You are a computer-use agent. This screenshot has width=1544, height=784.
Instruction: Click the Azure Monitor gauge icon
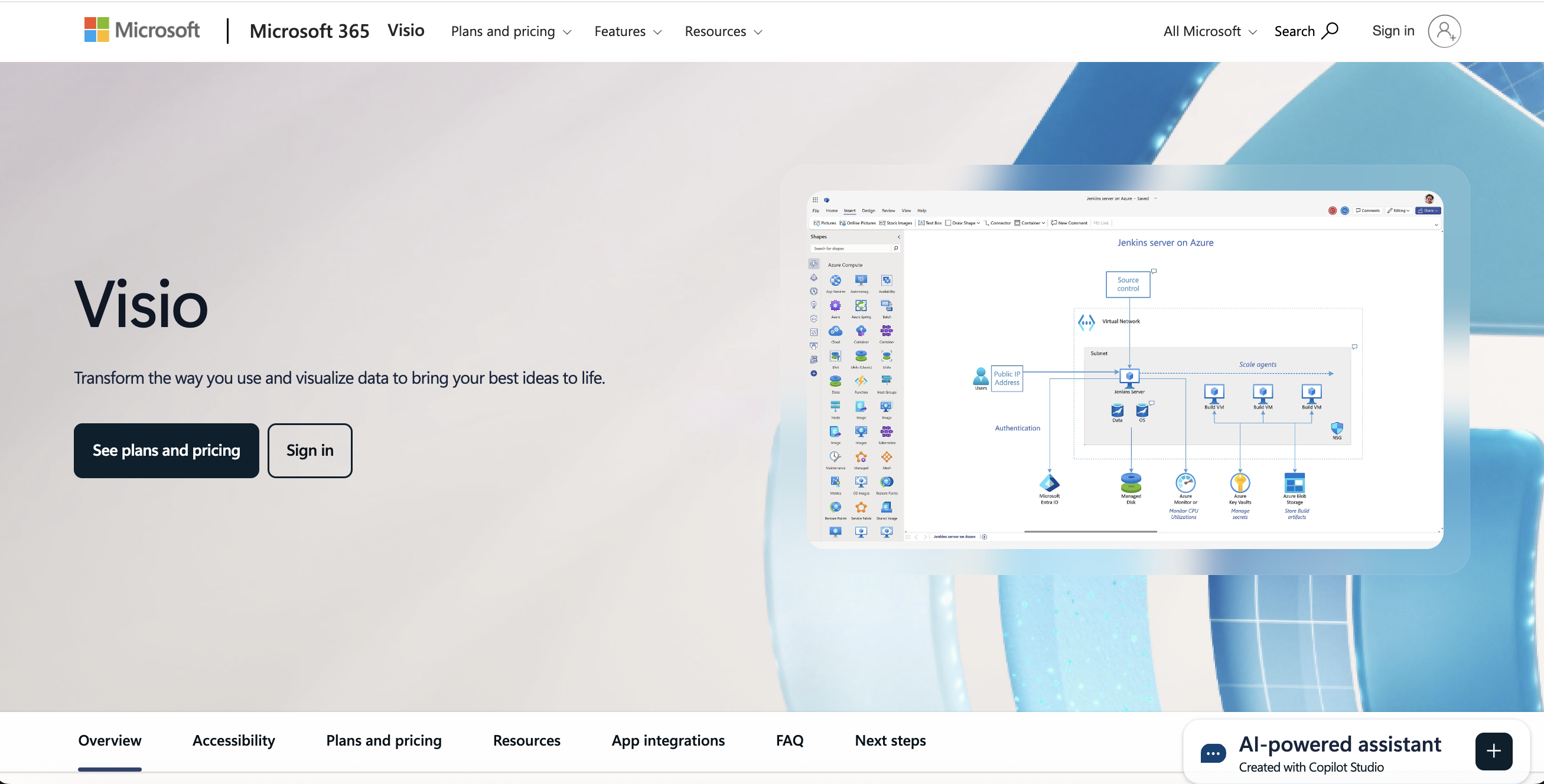coord(1185,483)
